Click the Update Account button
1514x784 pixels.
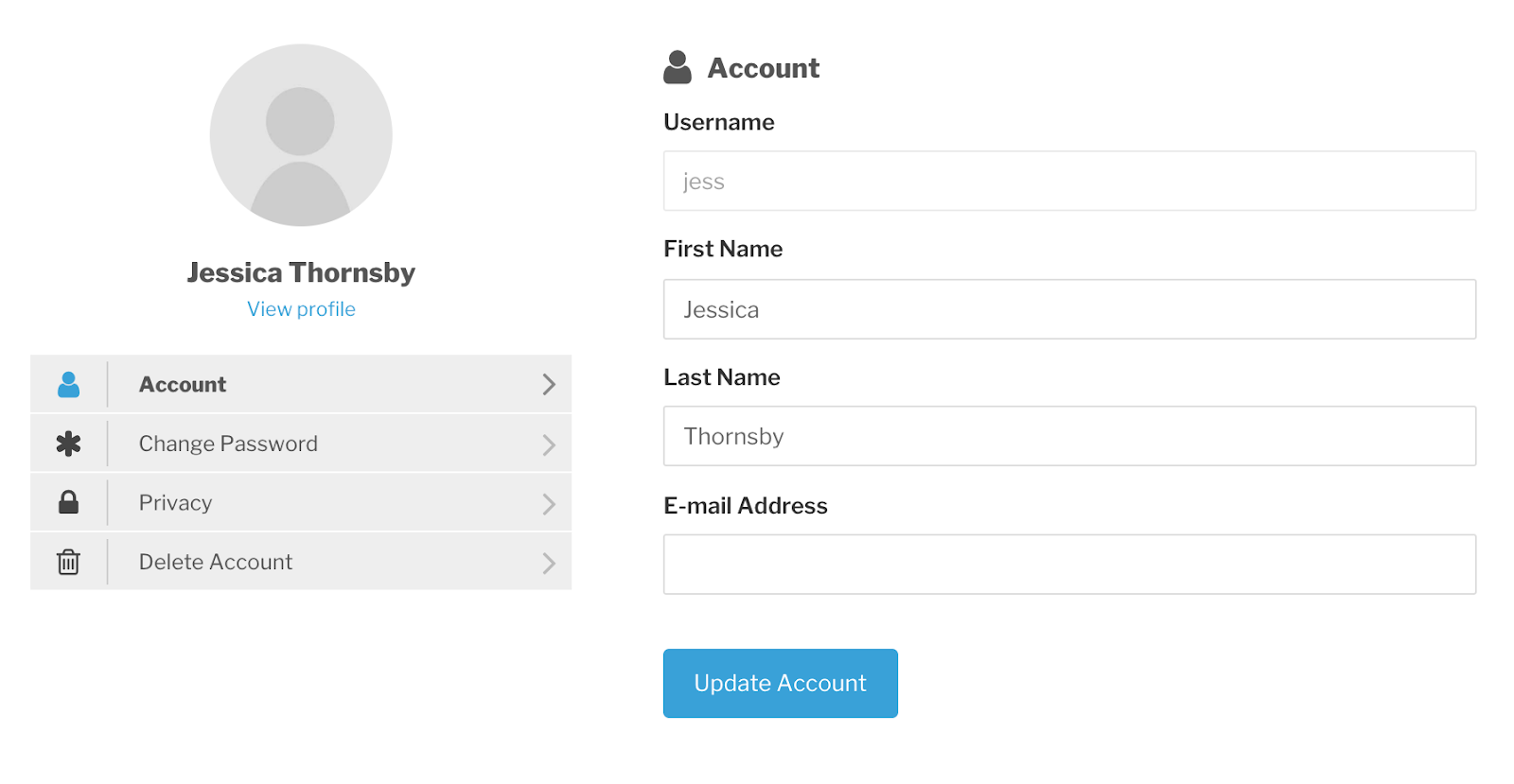point(781,683)
